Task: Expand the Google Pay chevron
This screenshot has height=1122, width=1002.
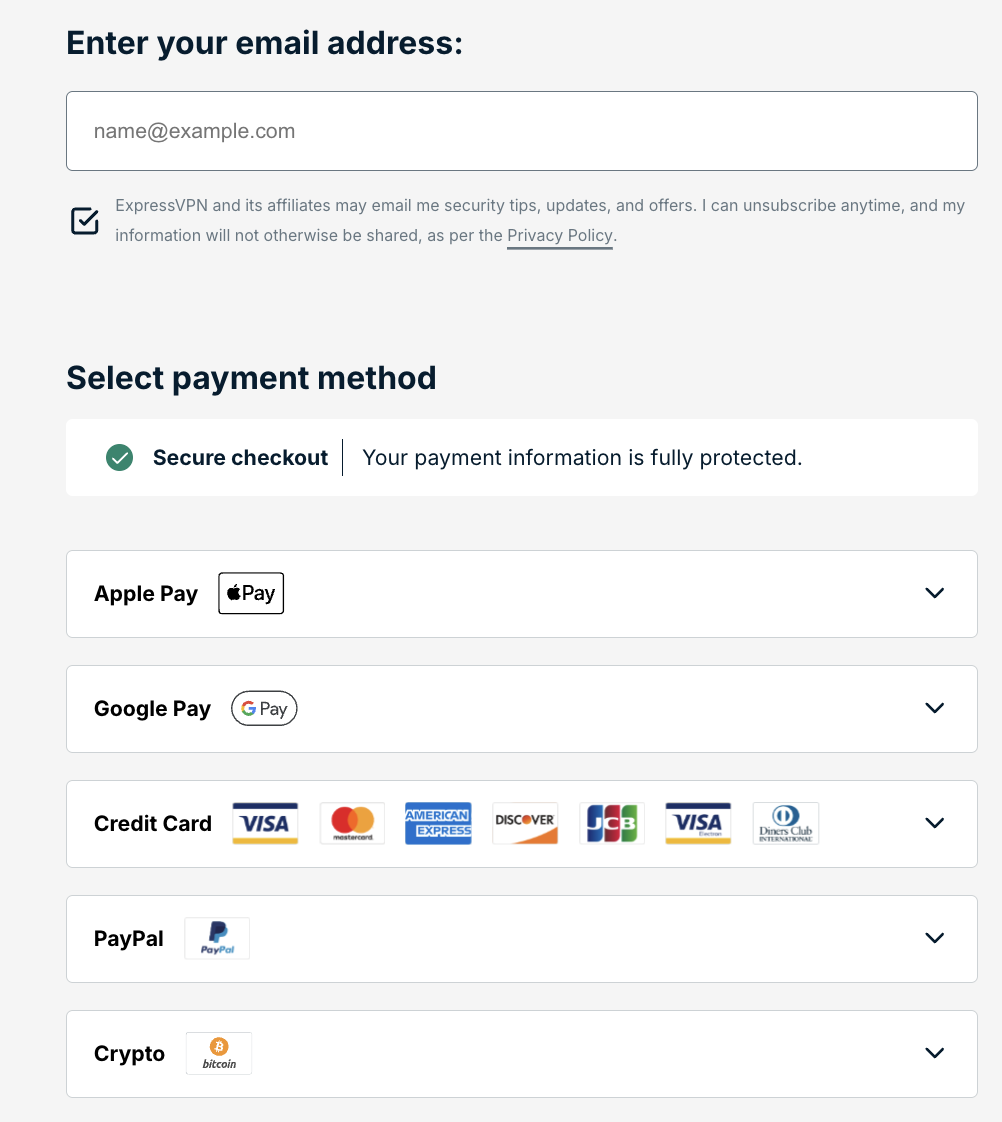Action: (935, 708)
